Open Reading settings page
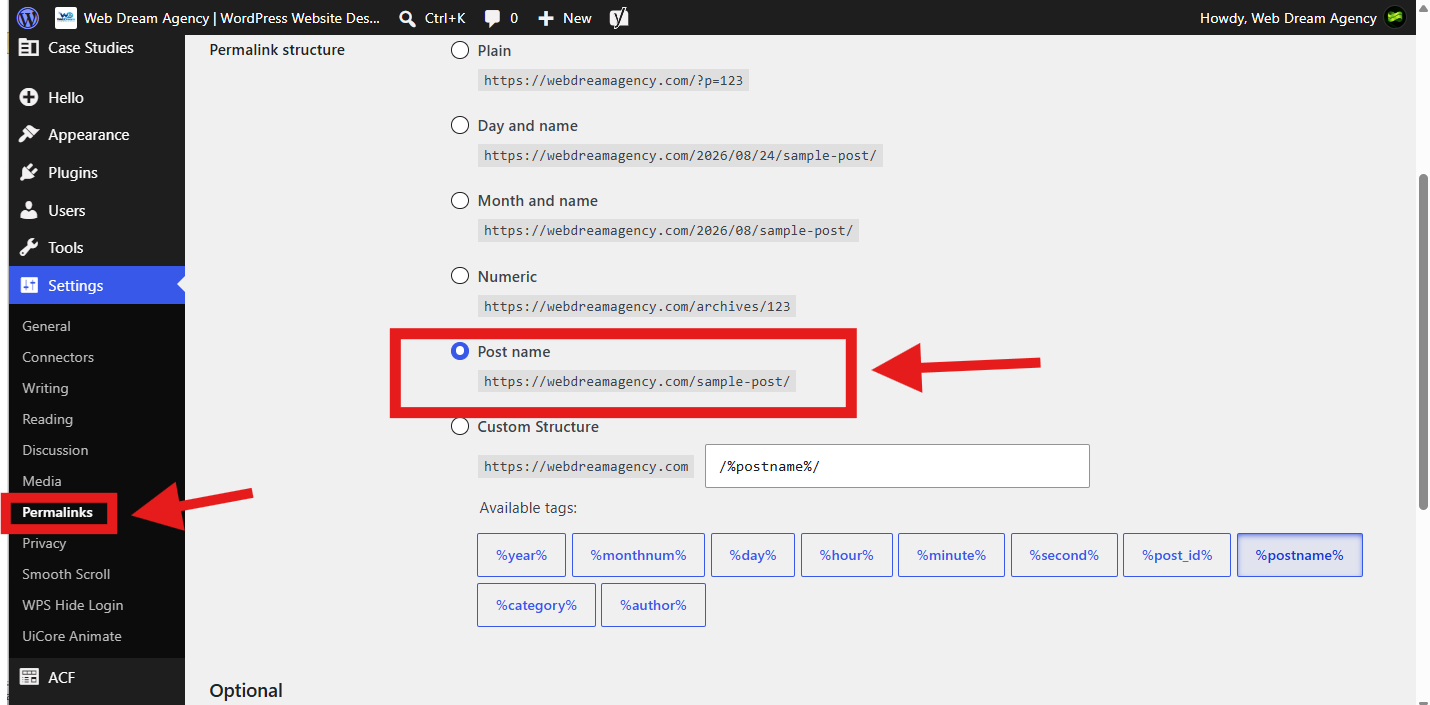The image size is (1430, 705). pos(47,419)
